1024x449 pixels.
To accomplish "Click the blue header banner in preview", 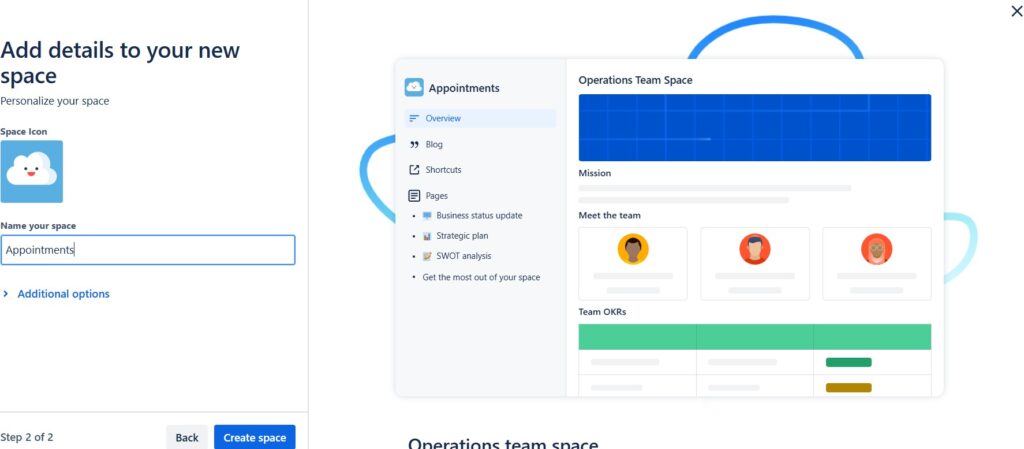I will click(x=755, y=127).
